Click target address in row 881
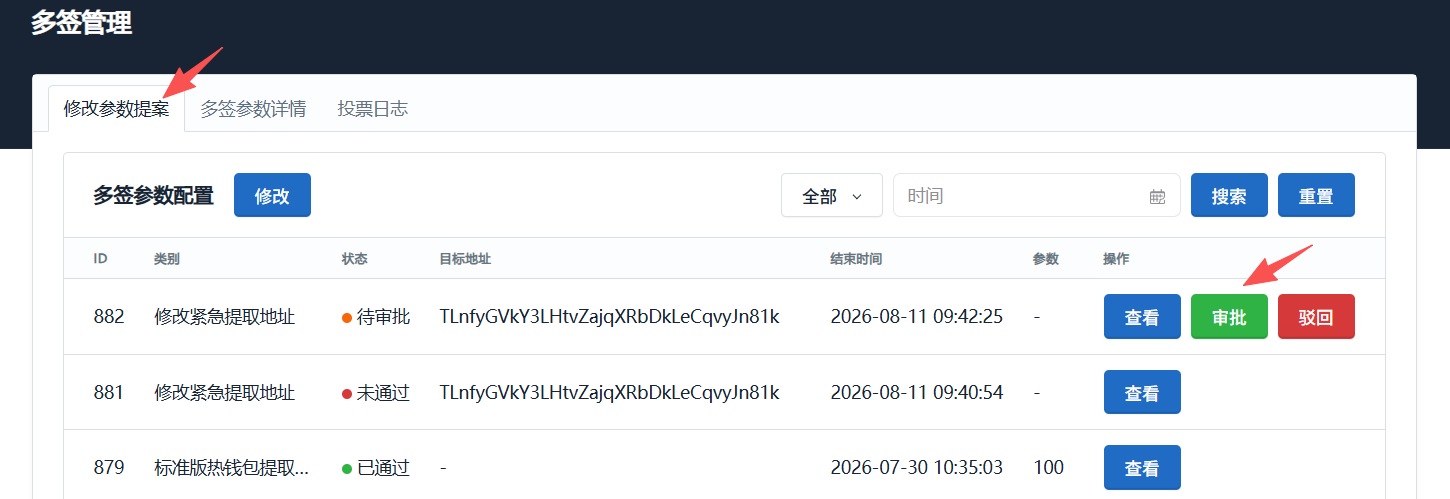1450x499 pixels. tap(609, 392)
